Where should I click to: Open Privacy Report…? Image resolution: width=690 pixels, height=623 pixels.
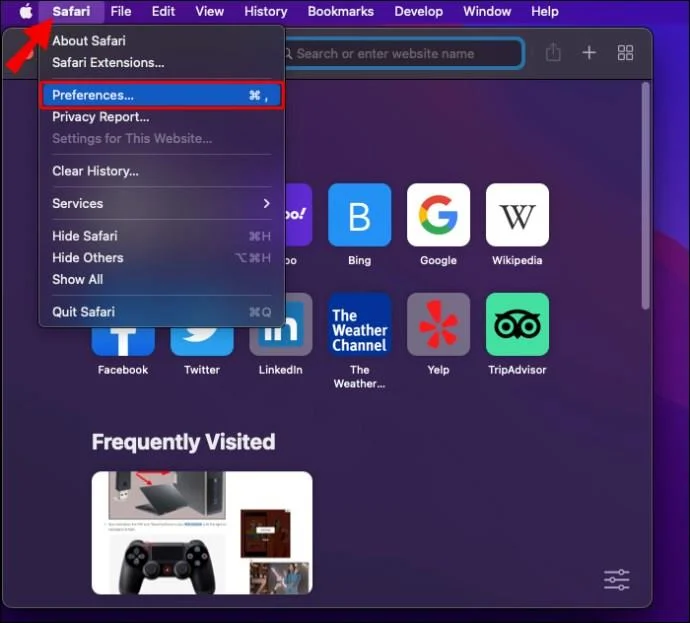click(162, 117)
